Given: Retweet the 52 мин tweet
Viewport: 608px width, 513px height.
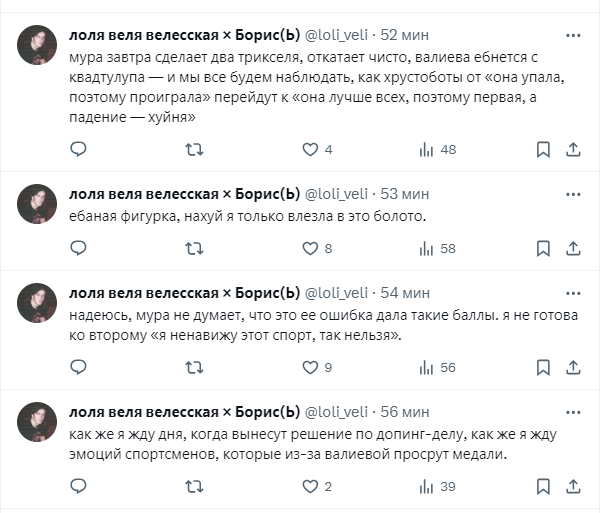Looking at the screenshot, I should (196, 149).
